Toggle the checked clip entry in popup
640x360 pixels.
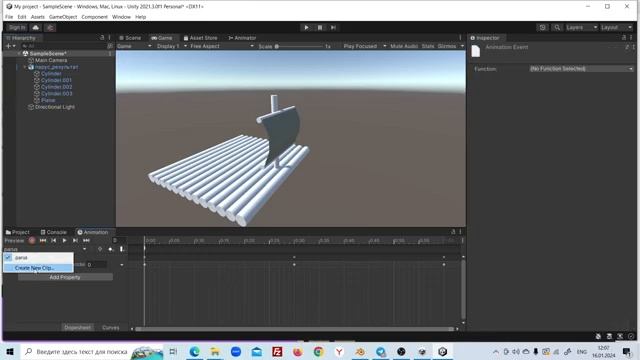click(x=38, y=258)
